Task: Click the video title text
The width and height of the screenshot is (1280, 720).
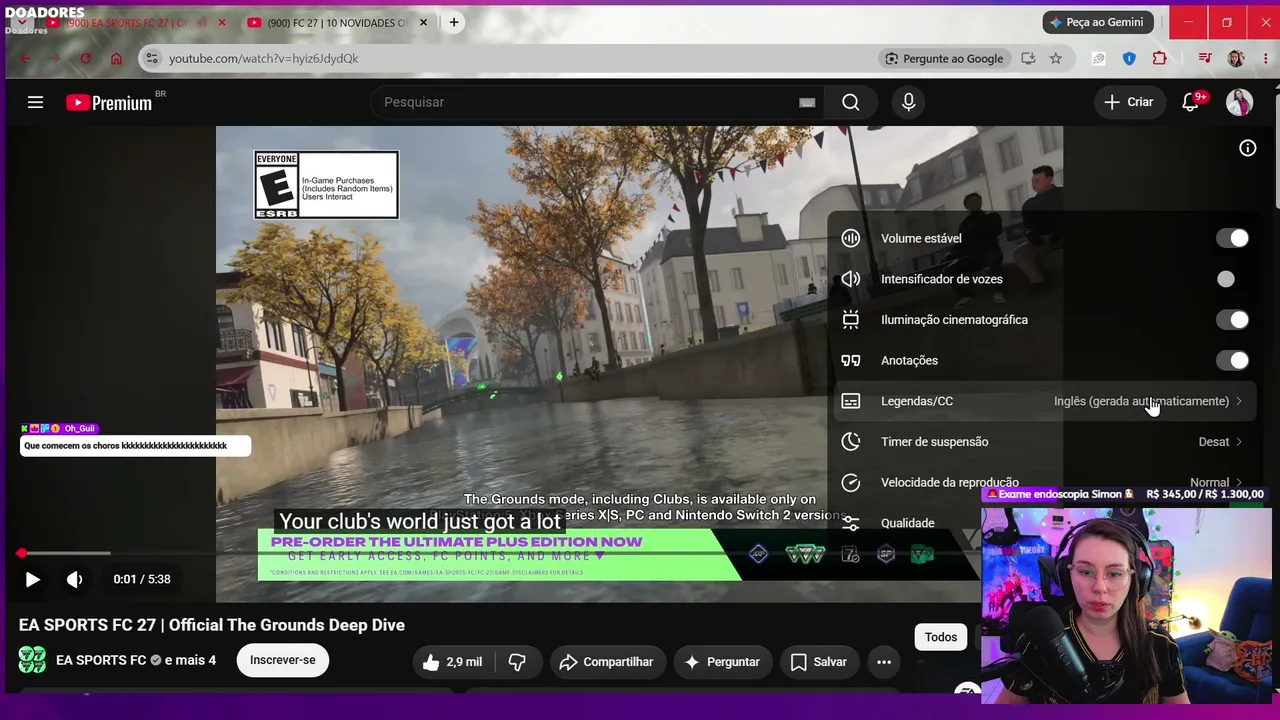Action: point(212,625)
